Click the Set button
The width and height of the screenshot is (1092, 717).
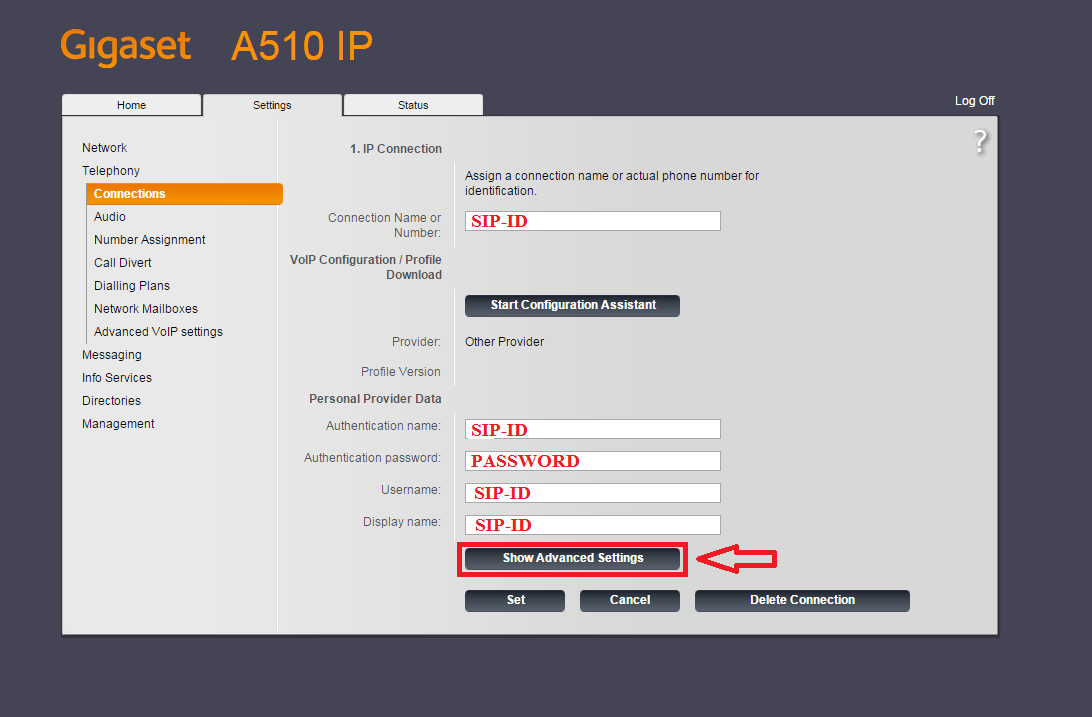pyautogui.click(x=515, y=600)
